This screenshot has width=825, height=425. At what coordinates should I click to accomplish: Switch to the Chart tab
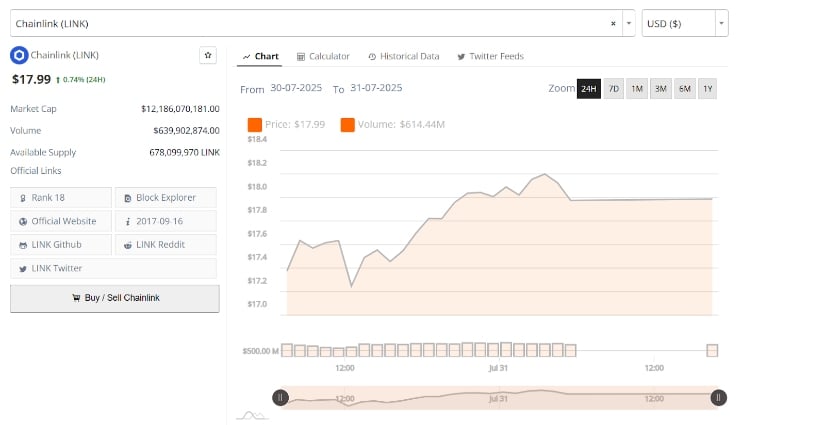click(x=260, y=56)
